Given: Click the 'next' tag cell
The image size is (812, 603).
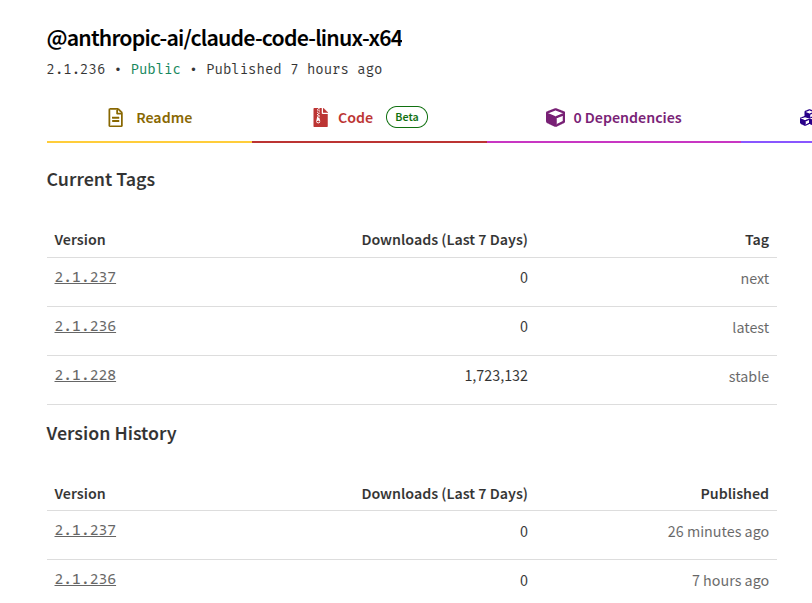Looking at the screenshot, I should point(755,279).
